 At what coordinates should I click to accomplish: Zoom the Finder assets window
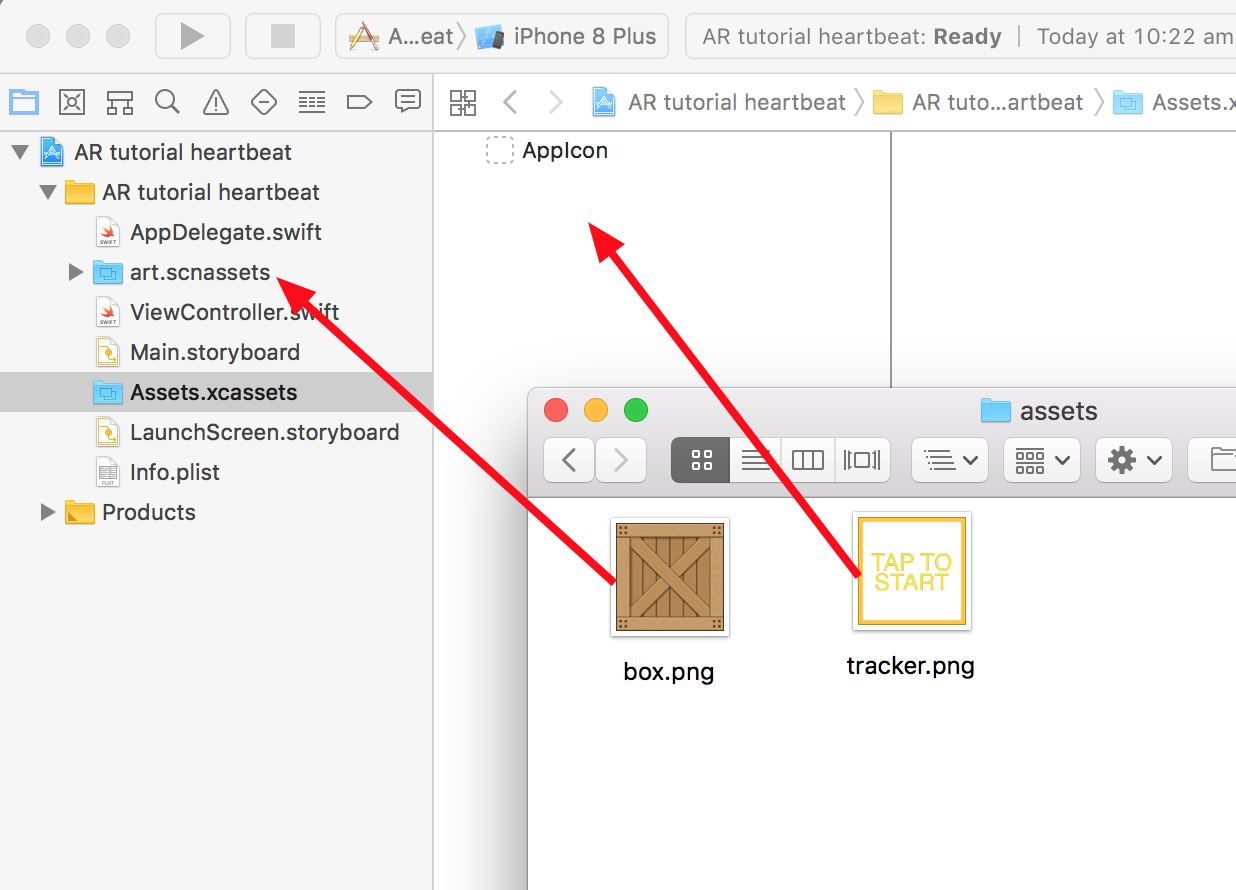[x=635, y=410]
